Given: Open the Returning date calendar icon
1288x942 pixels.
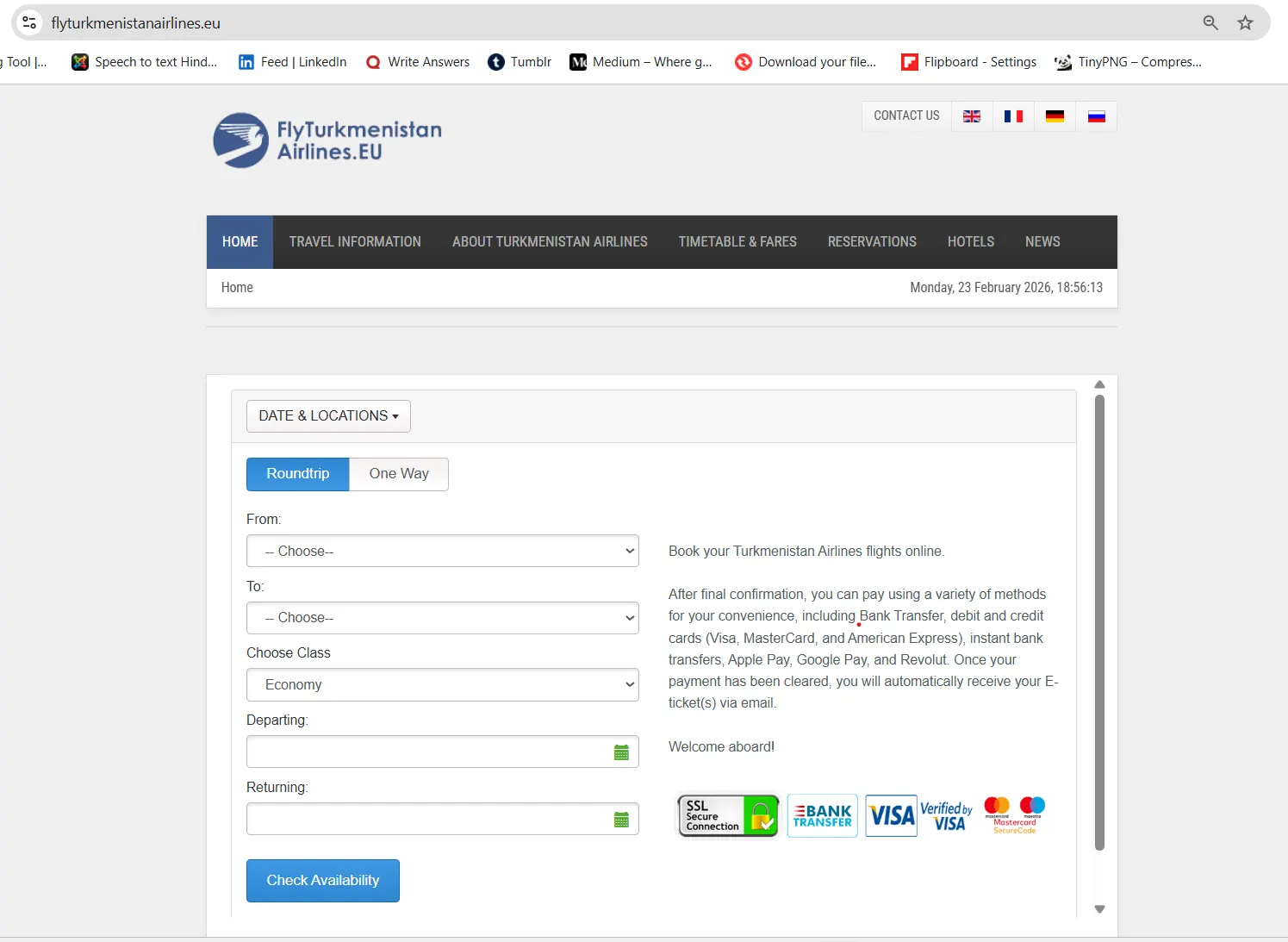Looking at the screenshot, I should (621, 820).
